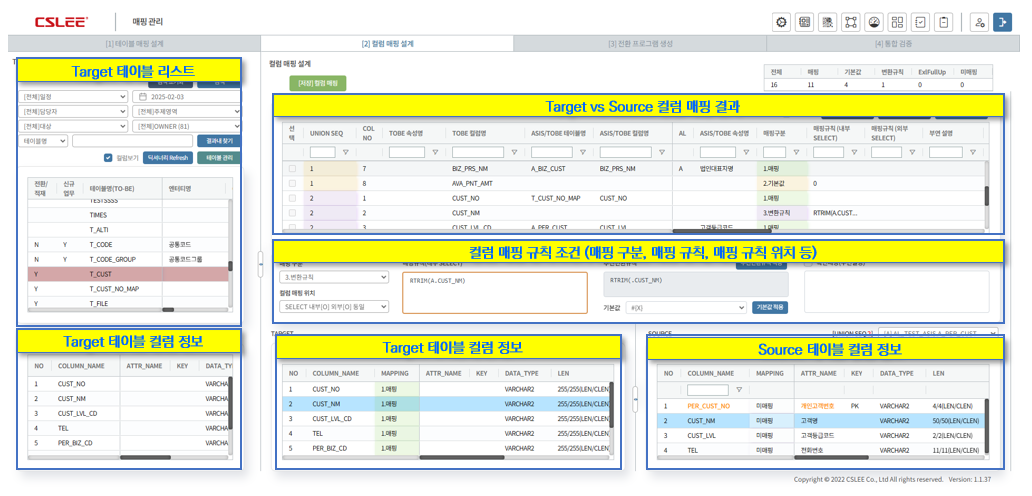Click filter funnel under 매핑구분 column
1032x496 pixels.
tap(797, 153)
